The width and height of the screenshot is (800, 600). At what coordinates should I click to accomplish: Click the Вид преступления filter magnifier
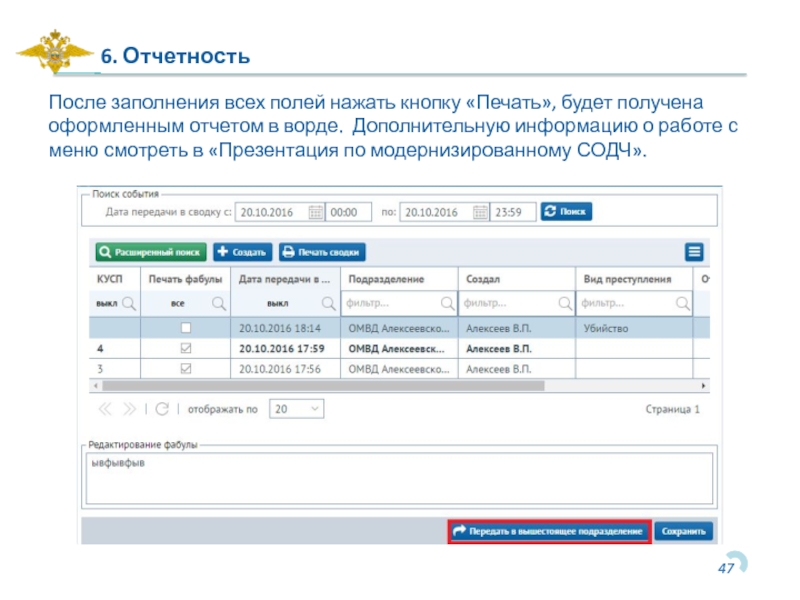pos(683,304)
